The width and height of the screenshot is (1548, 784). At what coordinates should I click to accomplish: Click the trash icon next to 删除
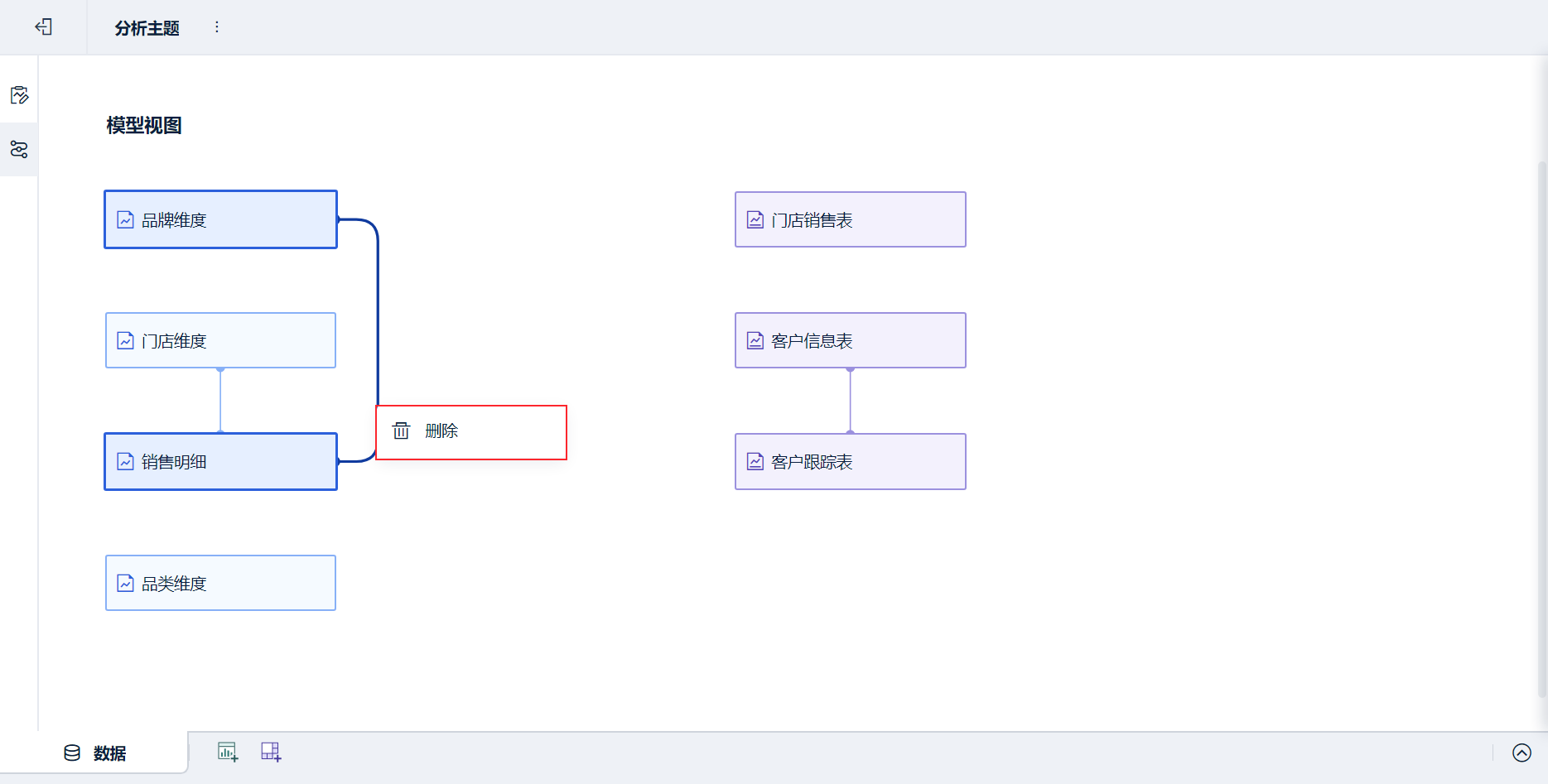click(402, 430)
